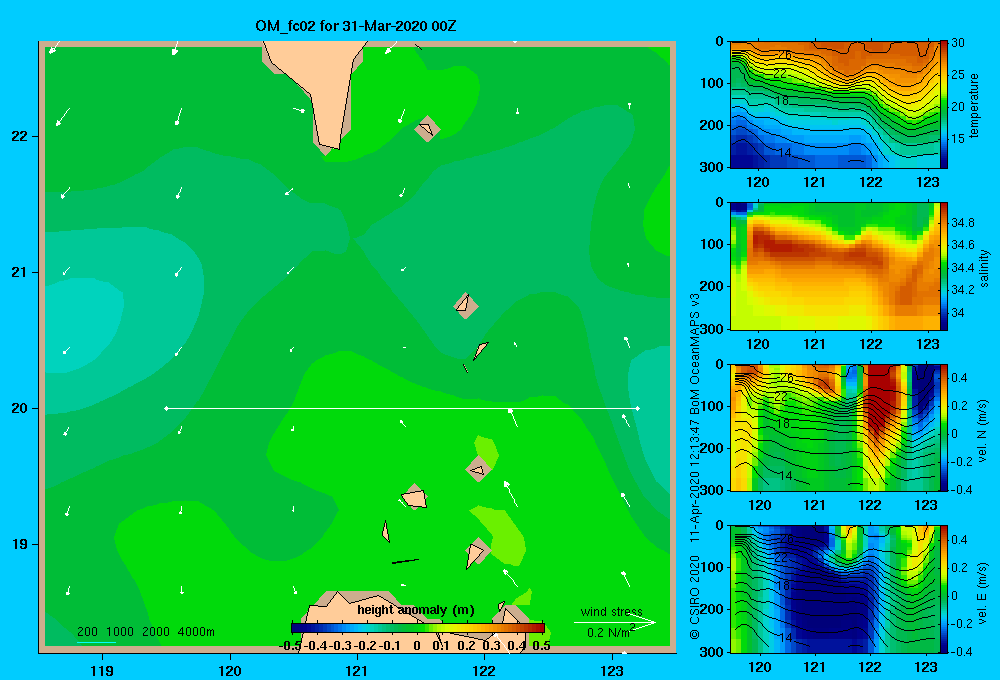Click the temperature color scale bar
The image size is (1000, 680).
point(944,105)
